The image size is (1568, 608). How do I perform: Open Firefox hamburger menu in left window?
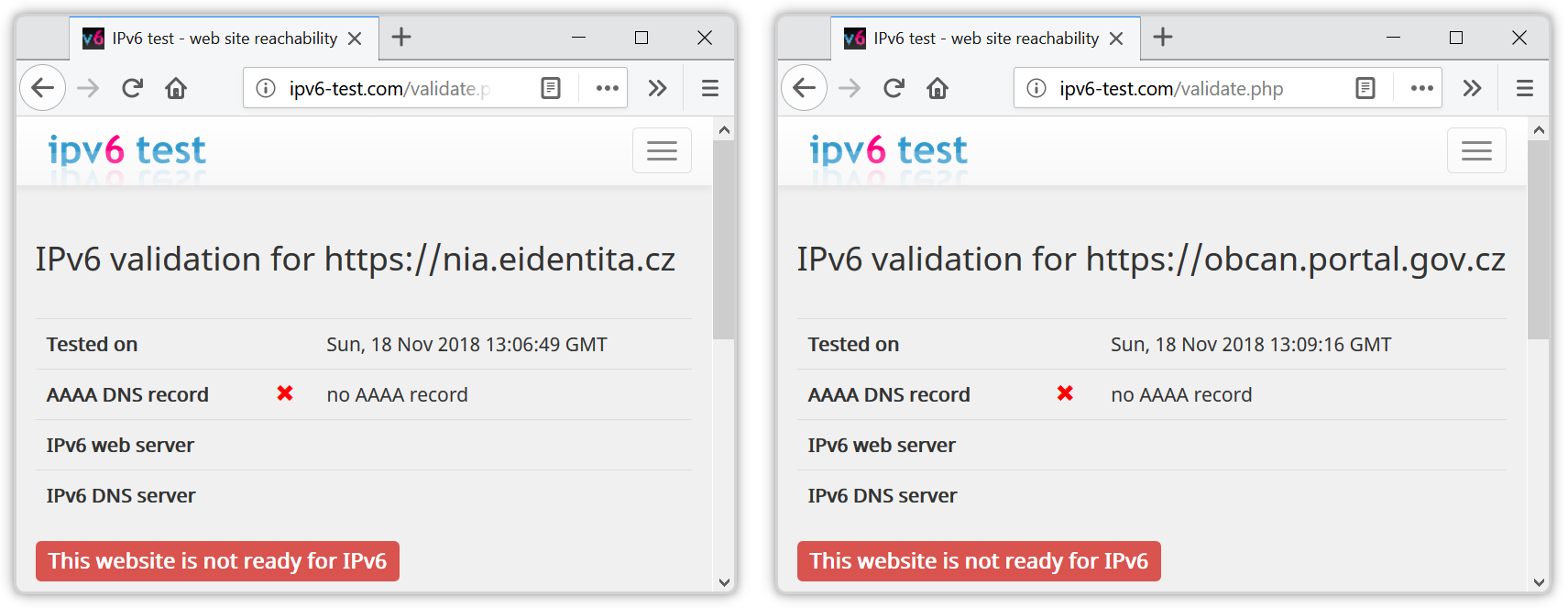tap(709, 88)
